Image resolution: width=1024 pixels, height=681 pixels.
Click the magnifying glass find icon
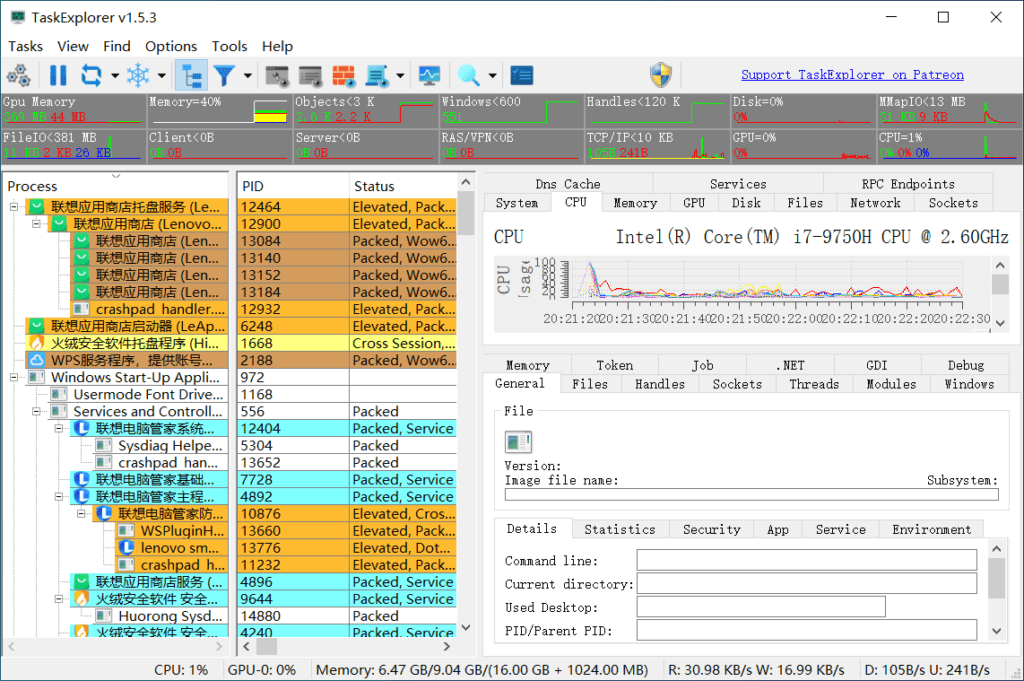click(468, 76)
